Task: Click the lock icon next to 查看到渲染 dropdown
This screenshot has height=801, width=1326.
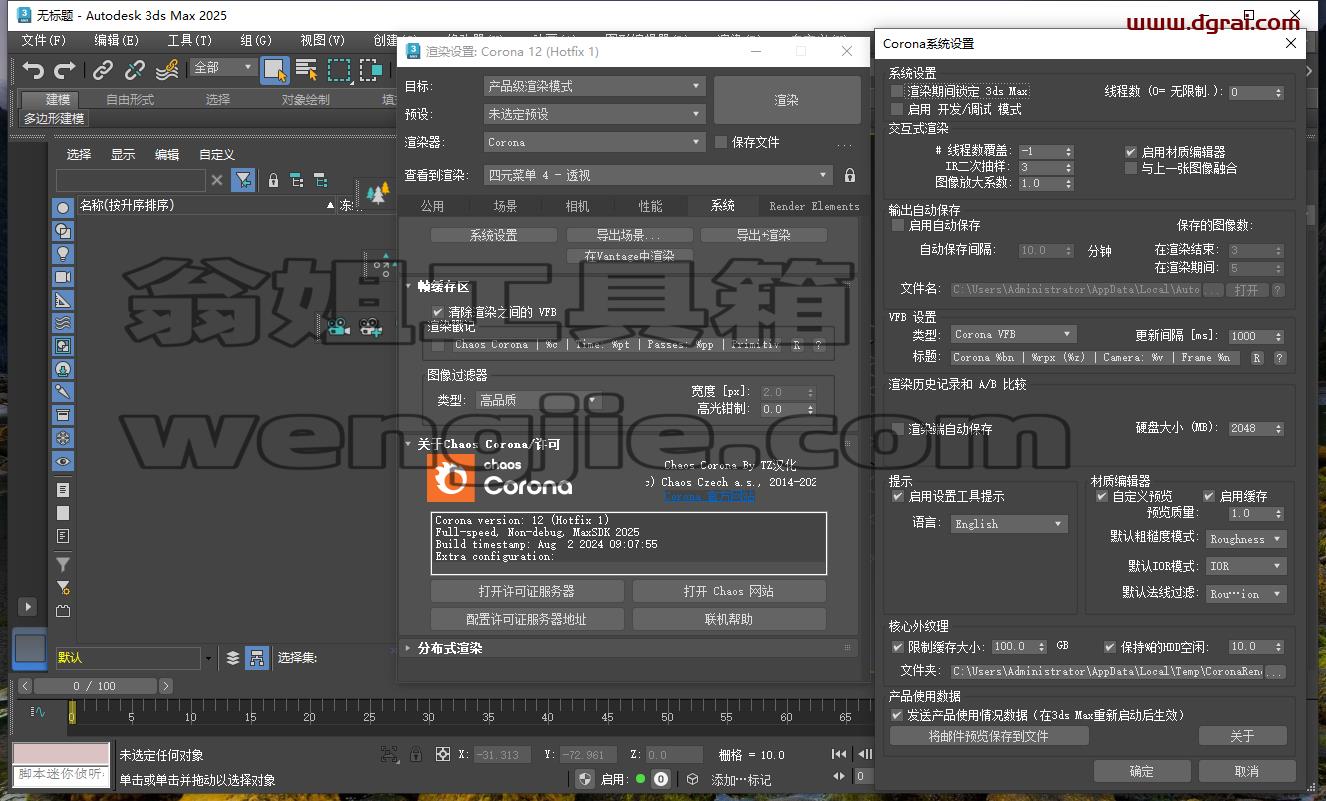Action: click(x=850, y=175)
